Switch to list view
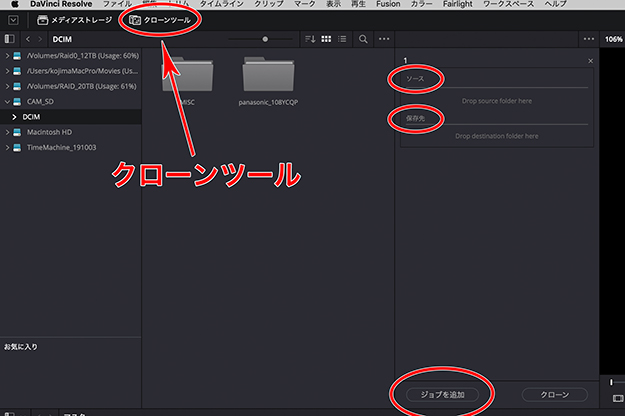Screen dimensions: 625x416 tap(343, 39)
